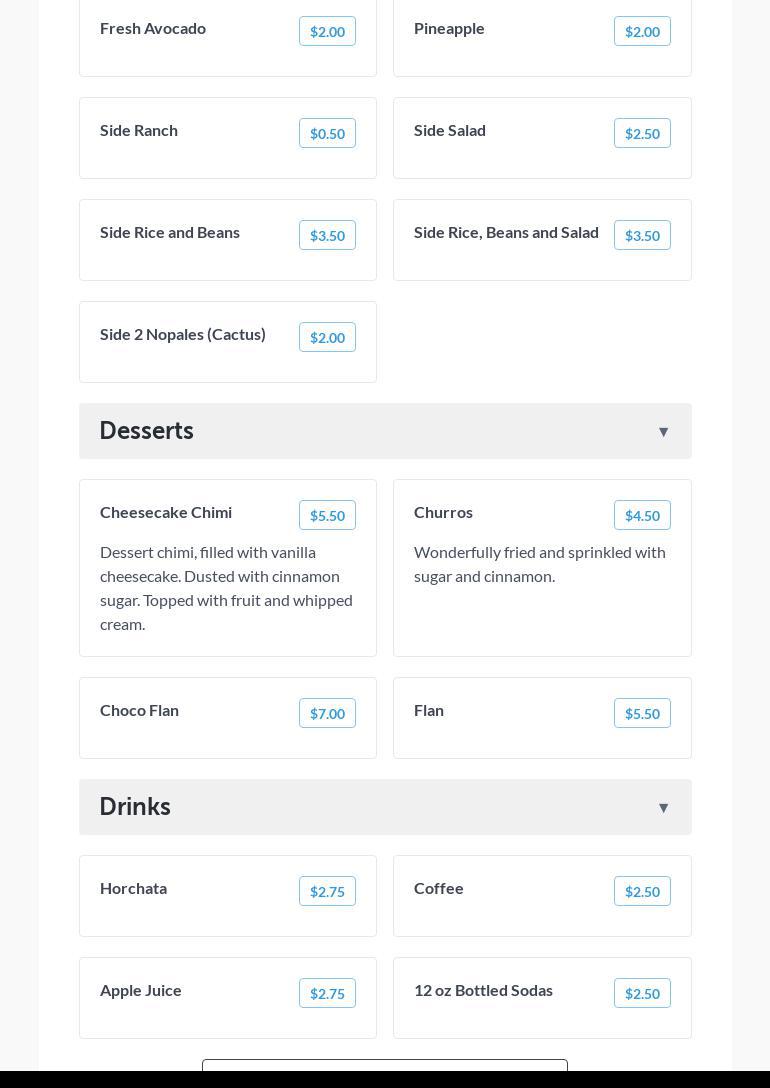Open Side Rice, Beans and Salad item
This screenshot has height=1088, width=770.
point(506,233)
